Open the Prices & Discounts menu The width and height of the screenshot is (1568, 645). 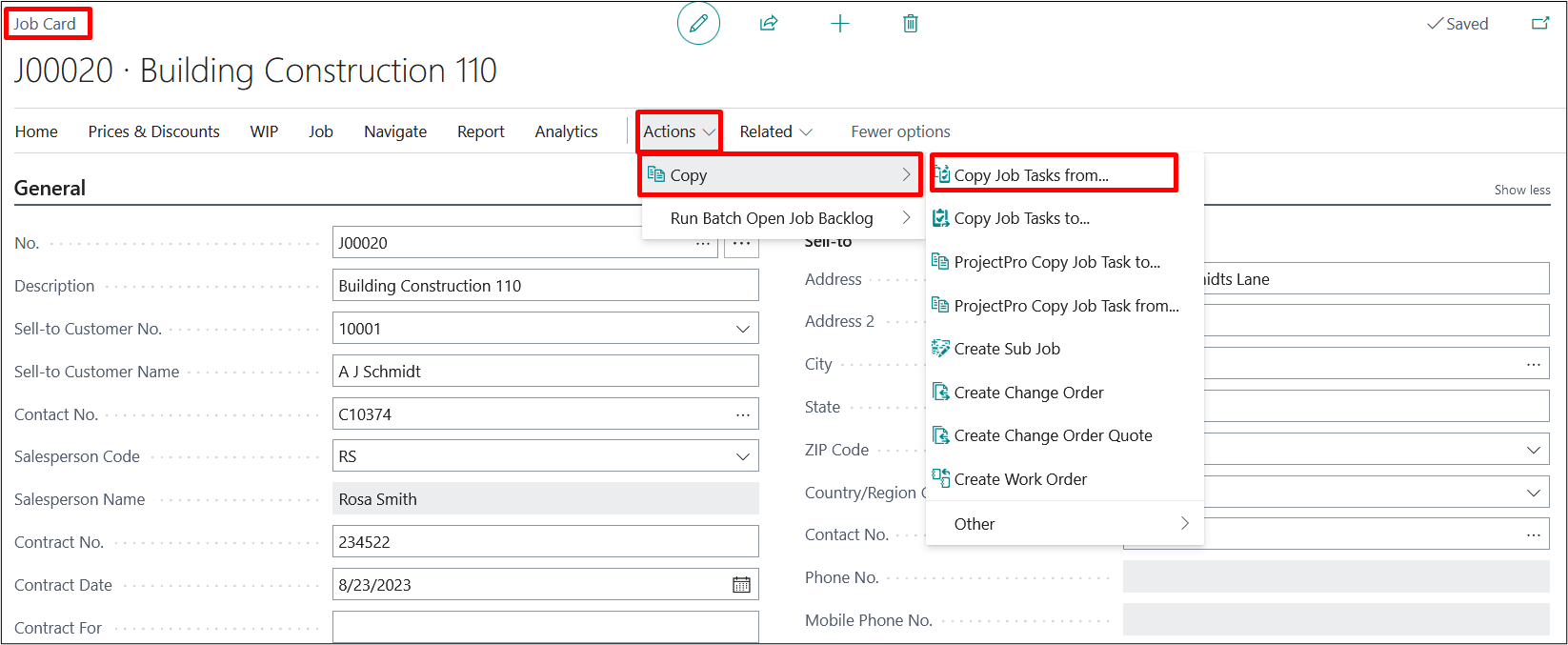(x=153, y=131)
